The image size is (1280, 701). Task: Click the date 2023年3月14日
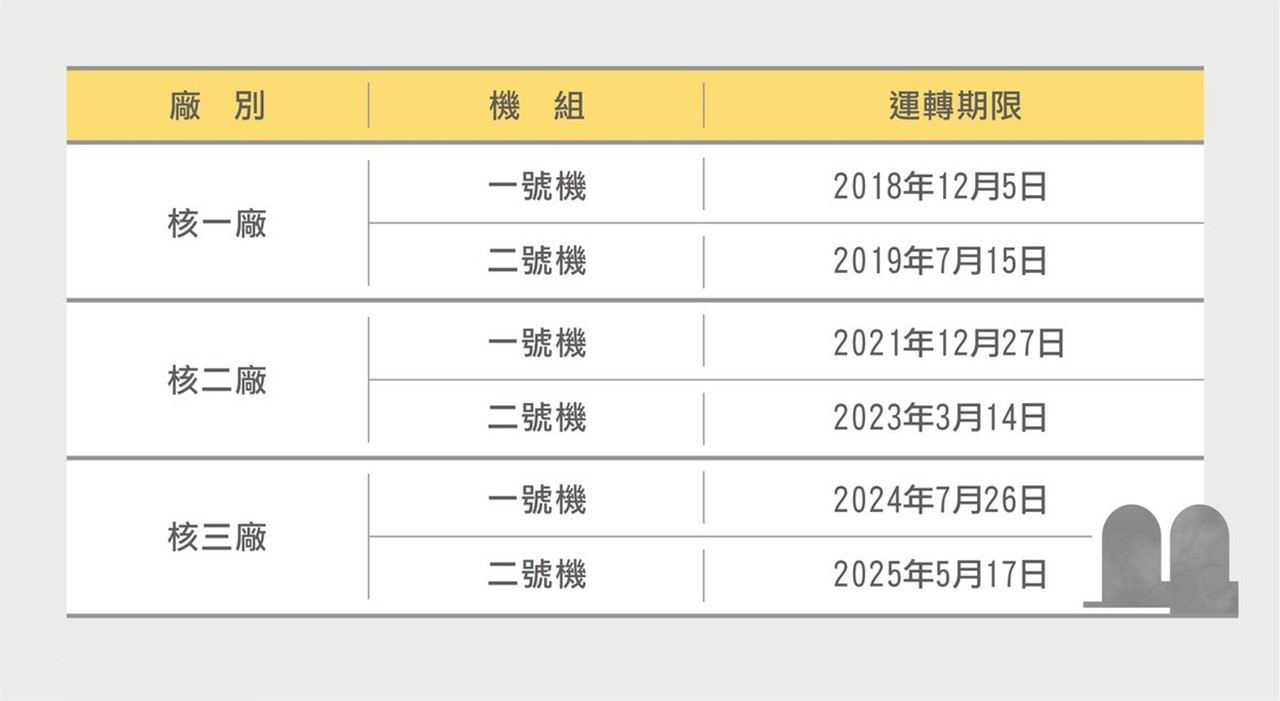[x=940, y=416]
